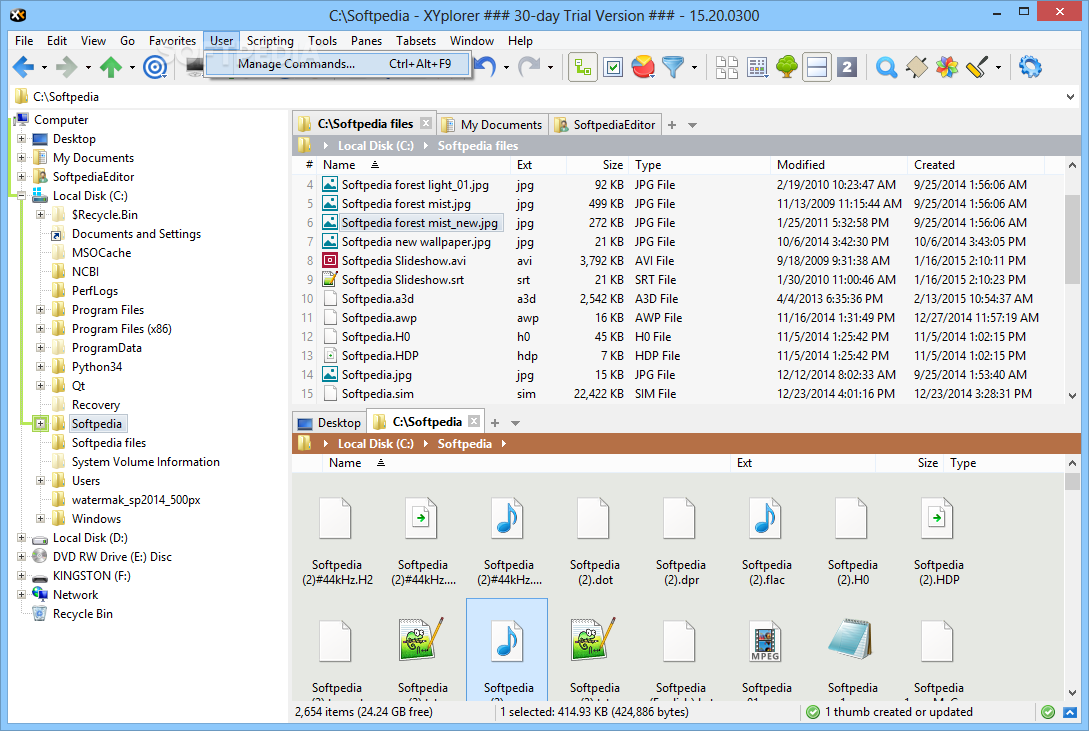Click the details grid view icon

757,67
